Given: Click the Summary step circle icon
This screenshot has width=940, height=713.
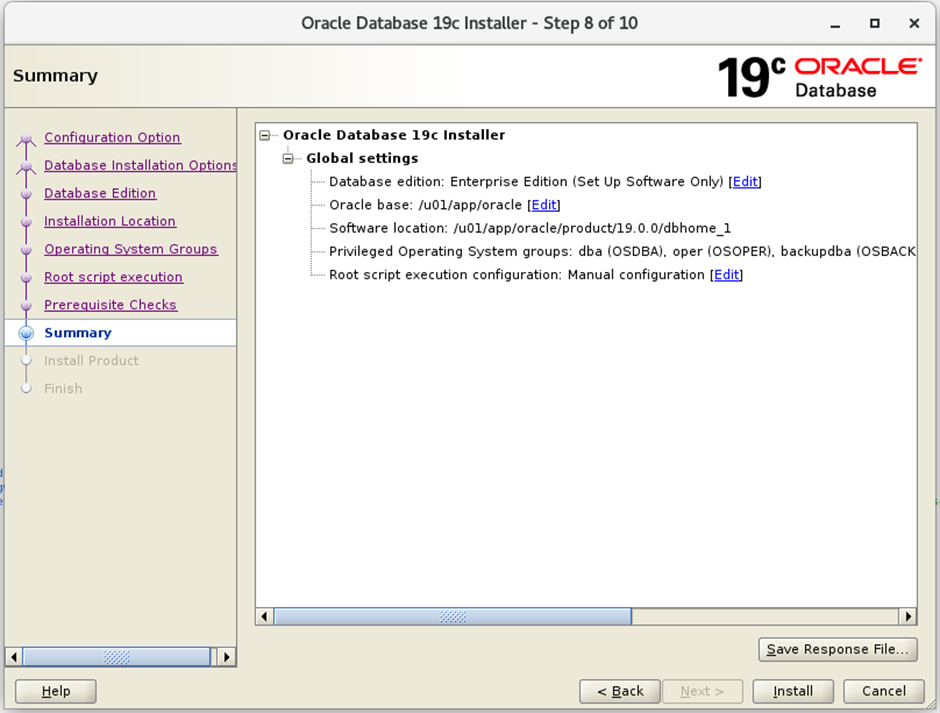Looking at the screenshot, I should coord(26,333).
